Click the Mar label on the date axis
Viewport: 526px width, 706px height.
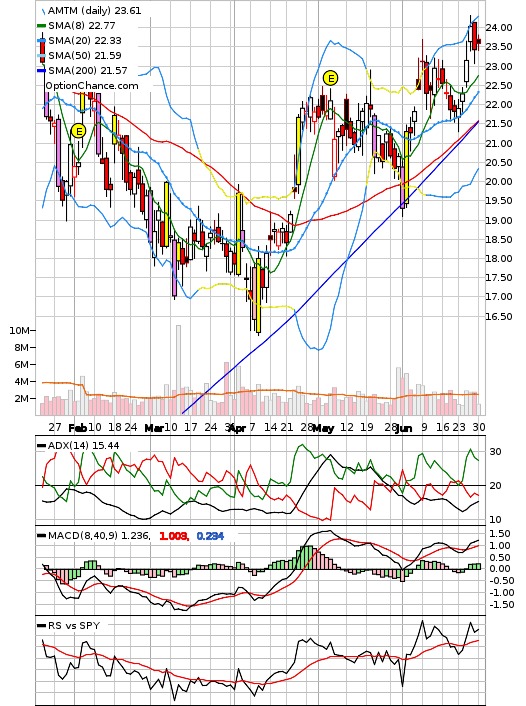point(154,428)
